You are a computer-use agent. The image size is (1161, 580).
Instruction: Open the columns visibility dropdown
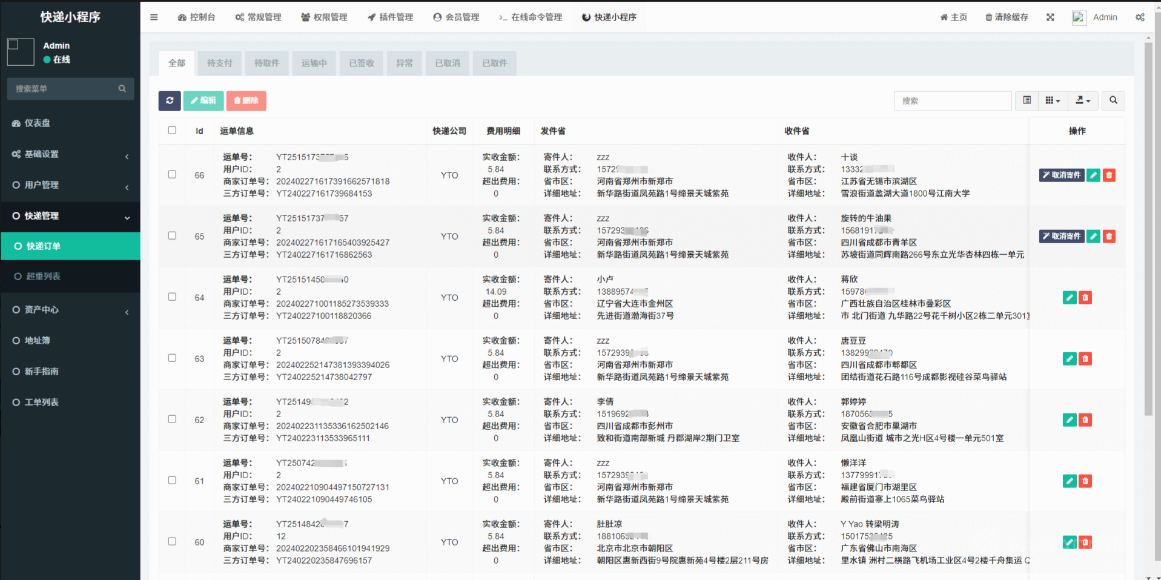click(x=1053, y=100)
